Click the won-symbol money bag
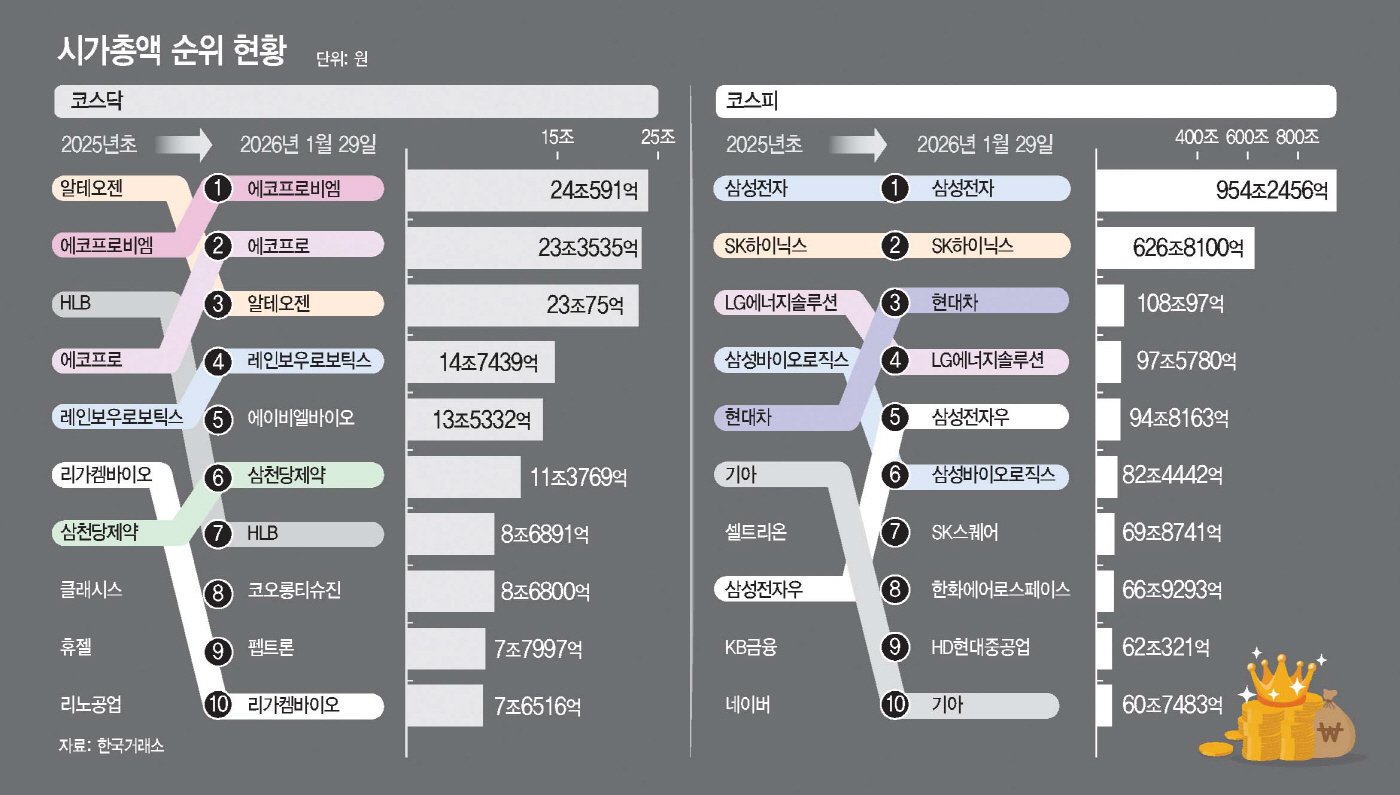This screenshot has height=795, width=1400. (x=1330, y=730)
